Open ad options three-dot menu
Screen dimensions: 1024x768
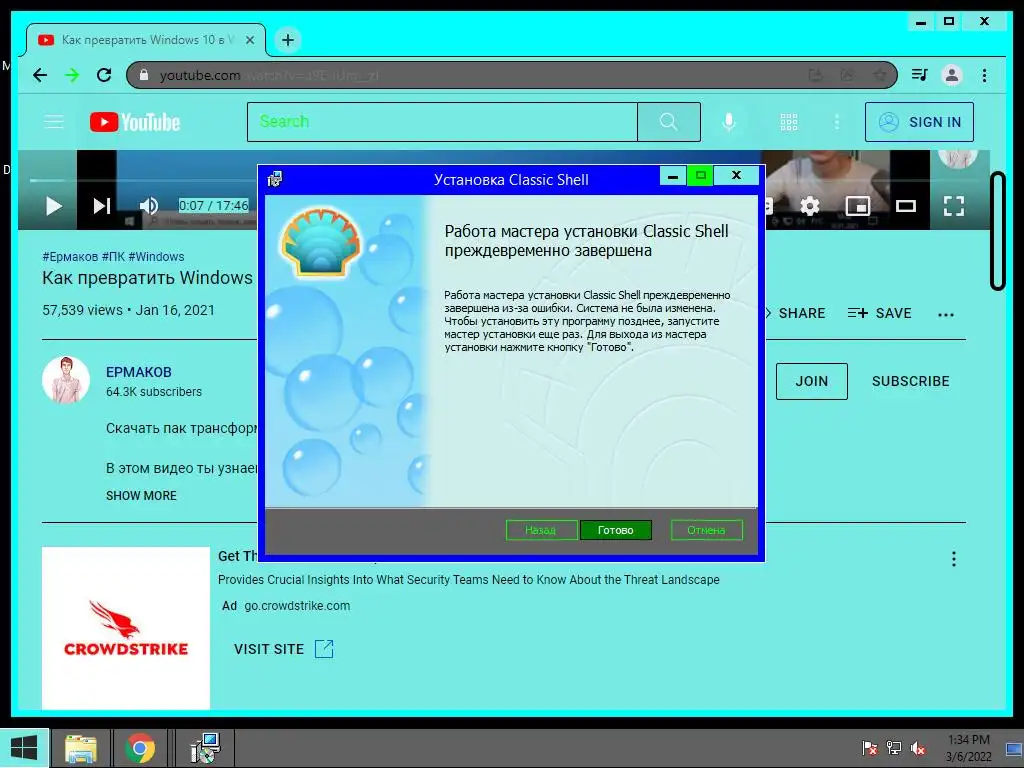[x=953, y=559]
